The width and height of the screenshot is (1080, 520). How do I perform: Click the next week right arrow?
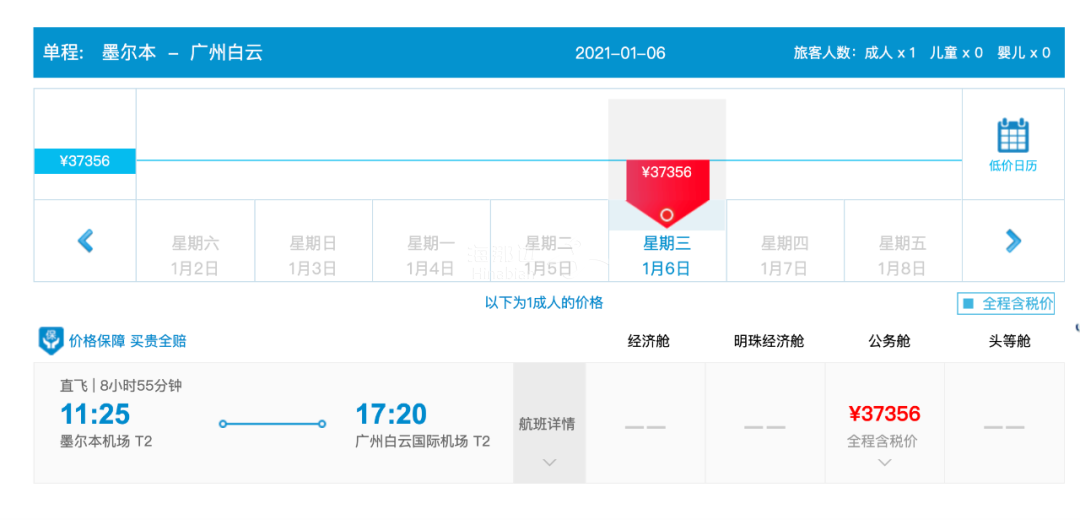1013,241
